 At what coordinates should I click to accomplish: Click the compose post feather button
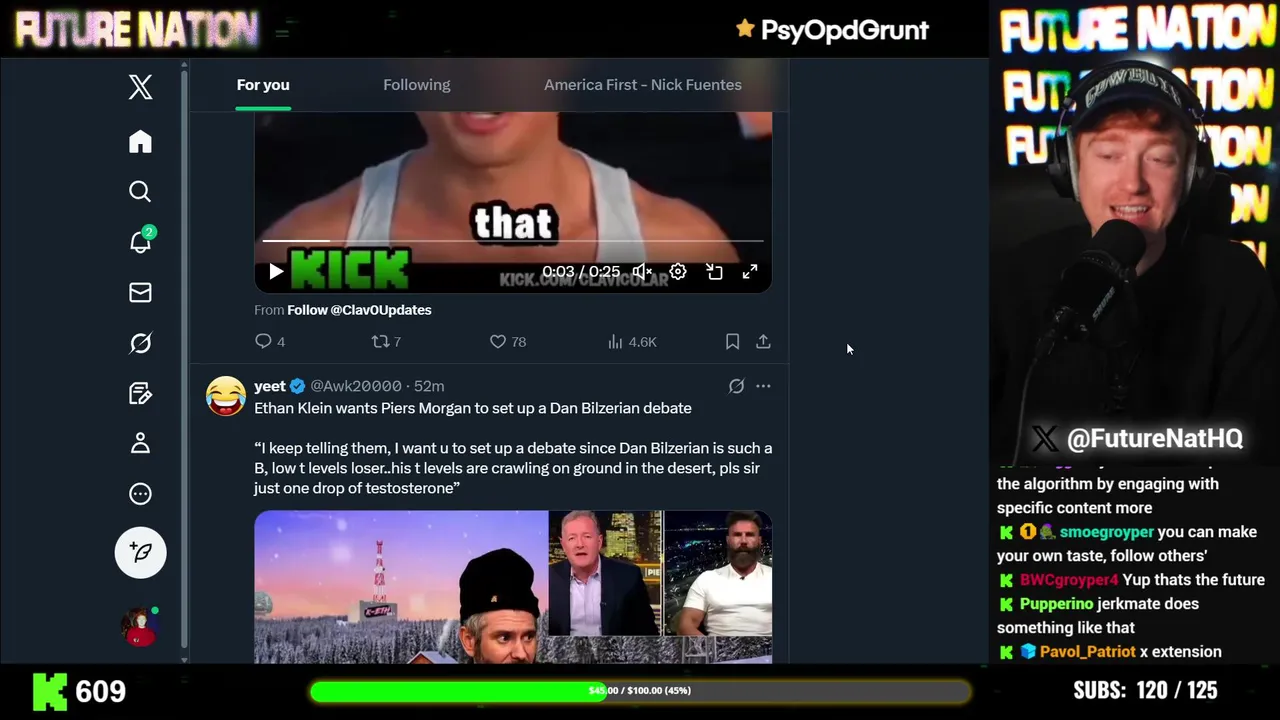(x=140, y=552)
